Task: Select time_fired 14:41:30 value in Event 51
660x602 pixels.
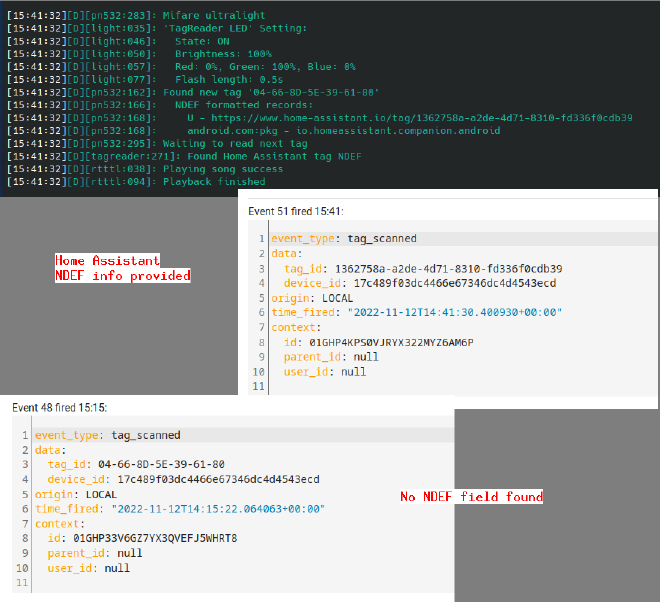Action: [x=455, y=312]
